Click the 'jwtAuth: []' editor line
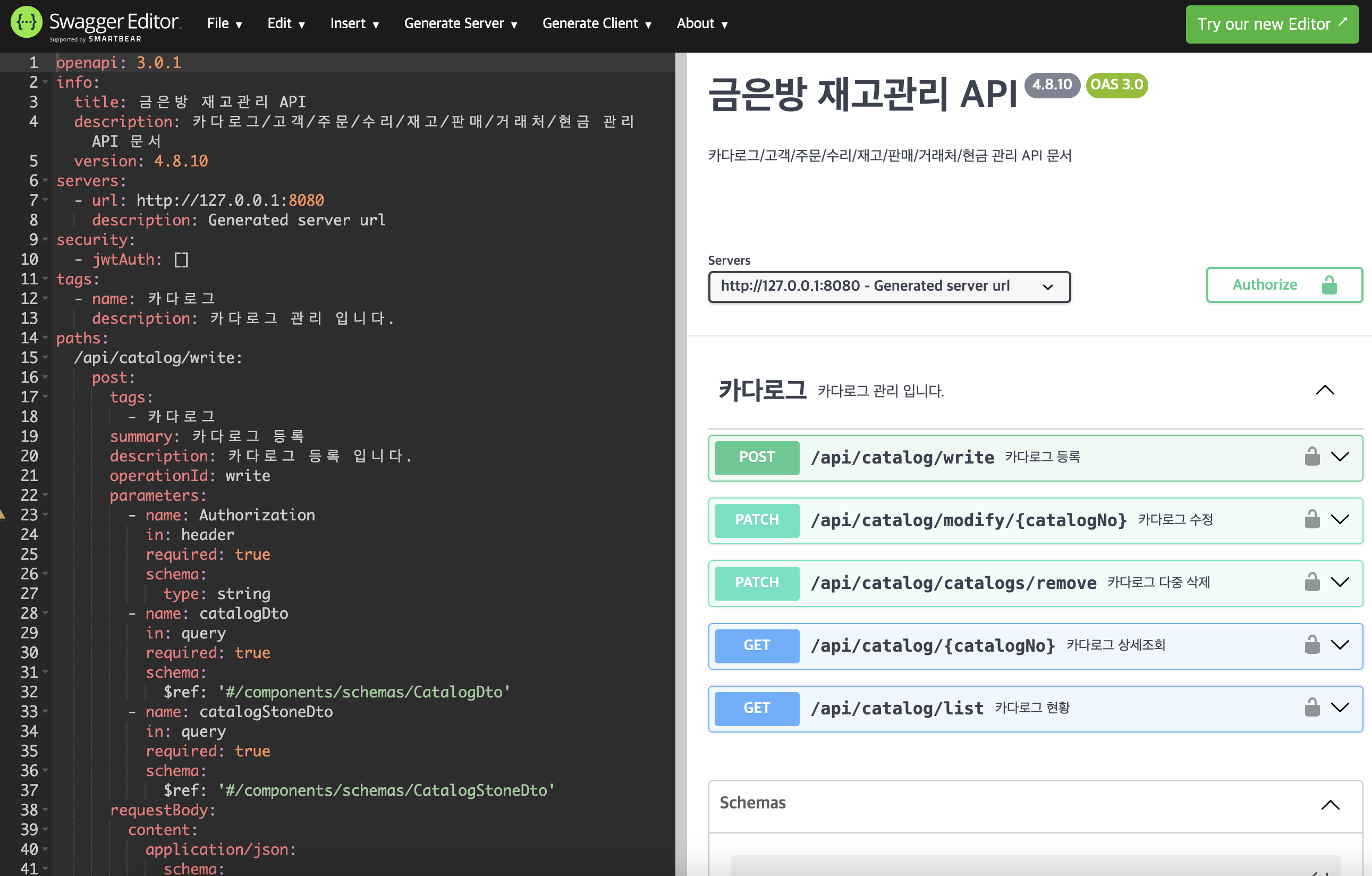 click(x=140, y=259)
